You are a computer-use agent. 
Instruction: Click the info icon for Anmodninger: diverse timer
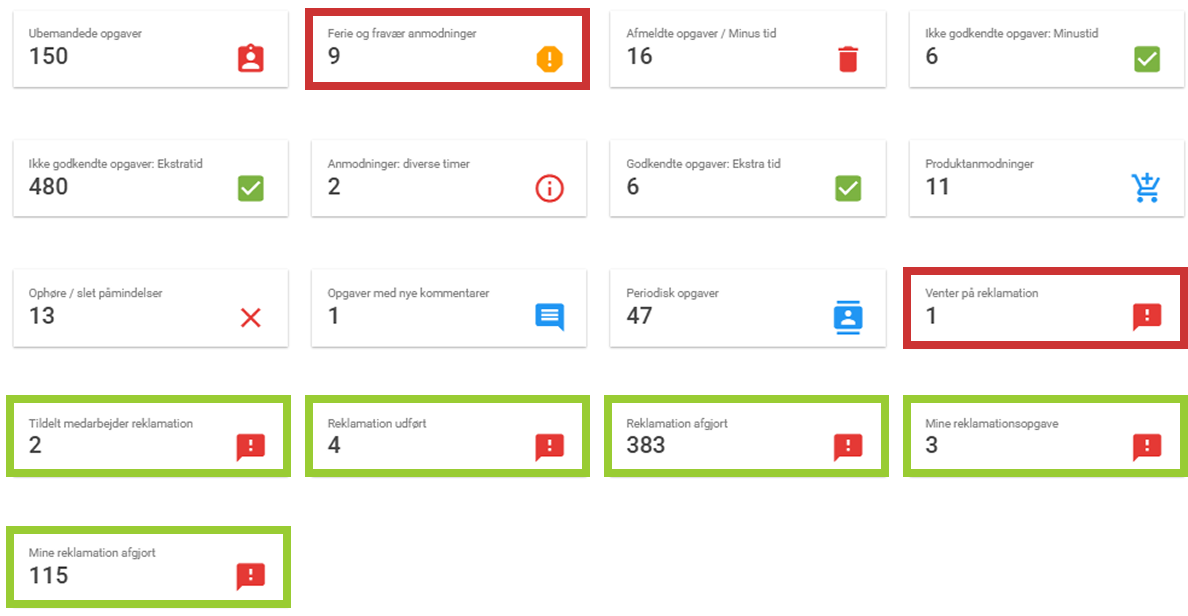coord(549,188)
